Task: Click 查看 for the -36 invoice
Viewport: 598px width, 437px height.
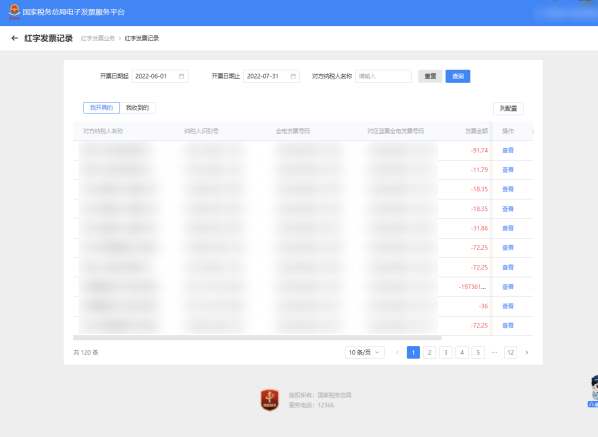Action: 508,306
